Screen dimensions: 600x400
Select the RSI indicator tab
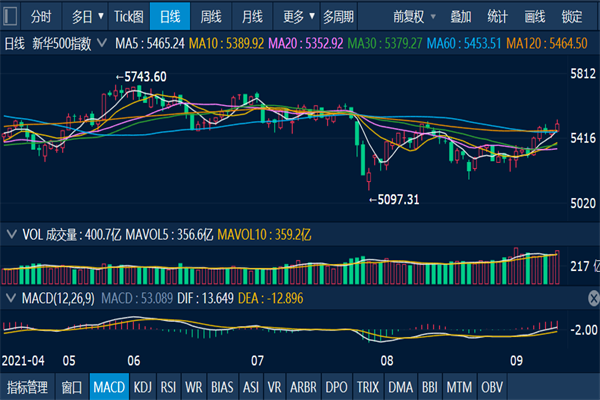pos(168,387)
